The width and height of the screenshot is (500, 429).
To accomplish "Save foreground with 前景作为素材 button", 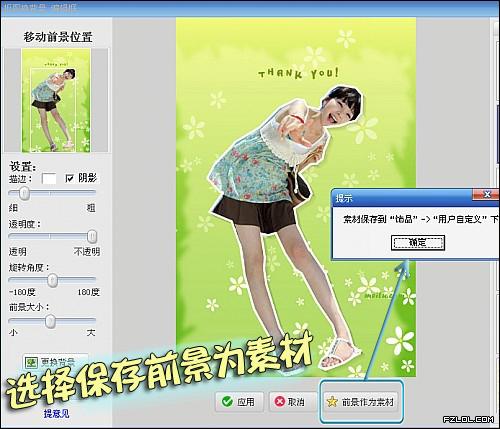I will (361, 402).
